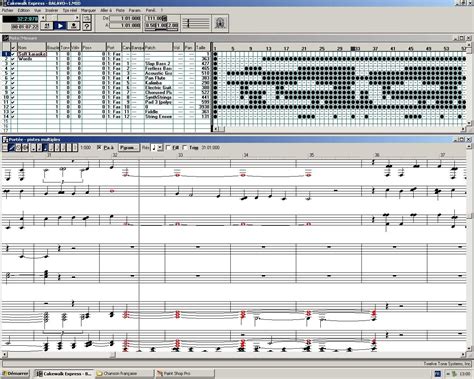Click Cakewalk Express taskbar button
Screen dimensions: 474x379
click(x=64, y=373)
